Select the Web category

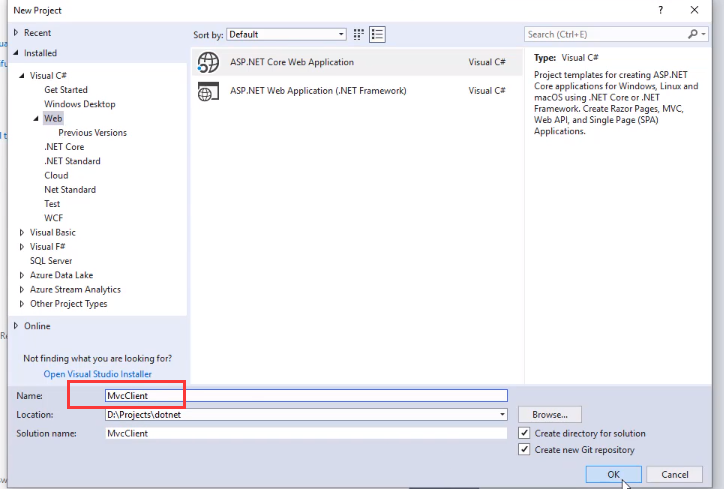tap(53, 118)
